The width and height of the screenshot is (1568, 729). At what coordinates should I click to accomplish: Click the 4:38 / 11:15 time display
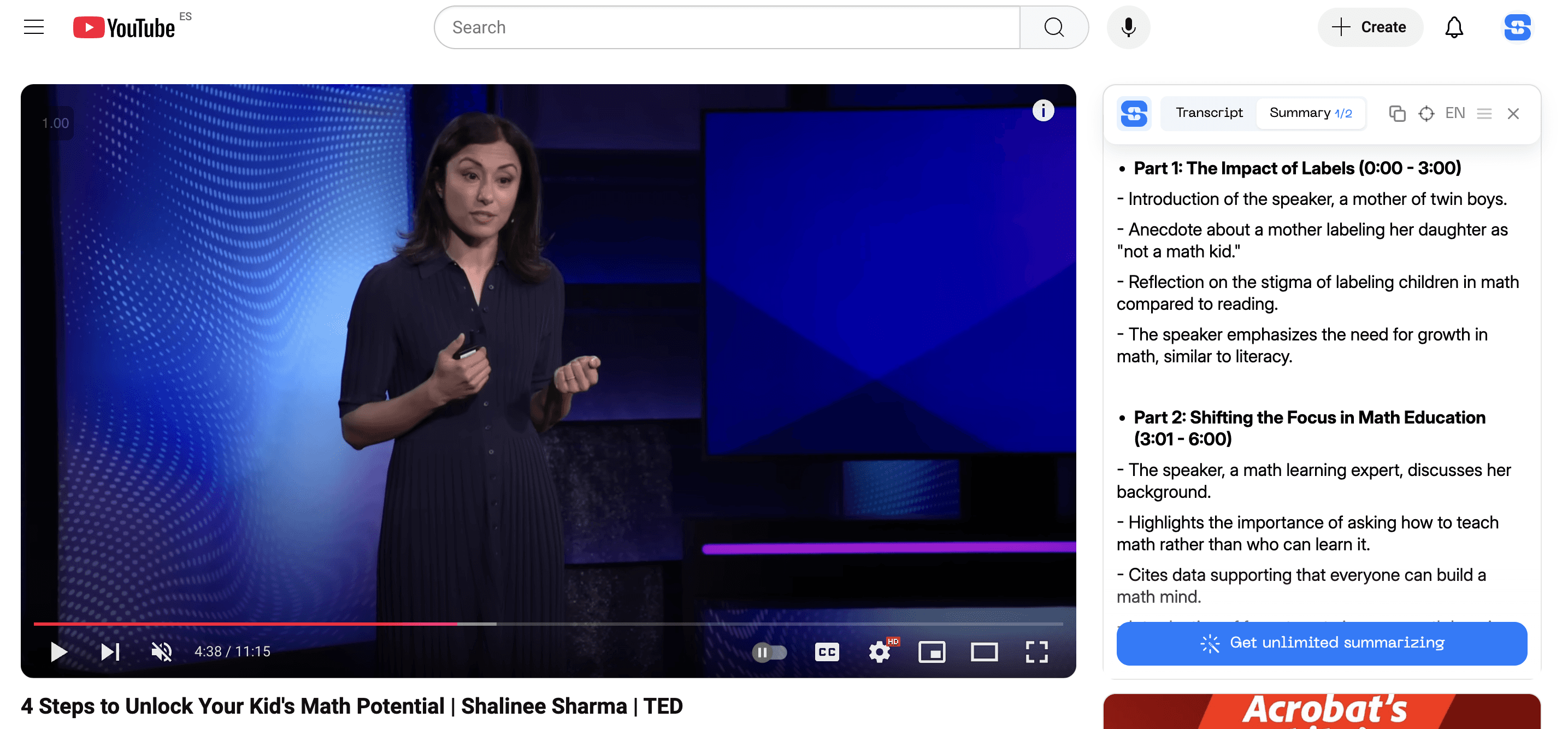click(232, 651)
